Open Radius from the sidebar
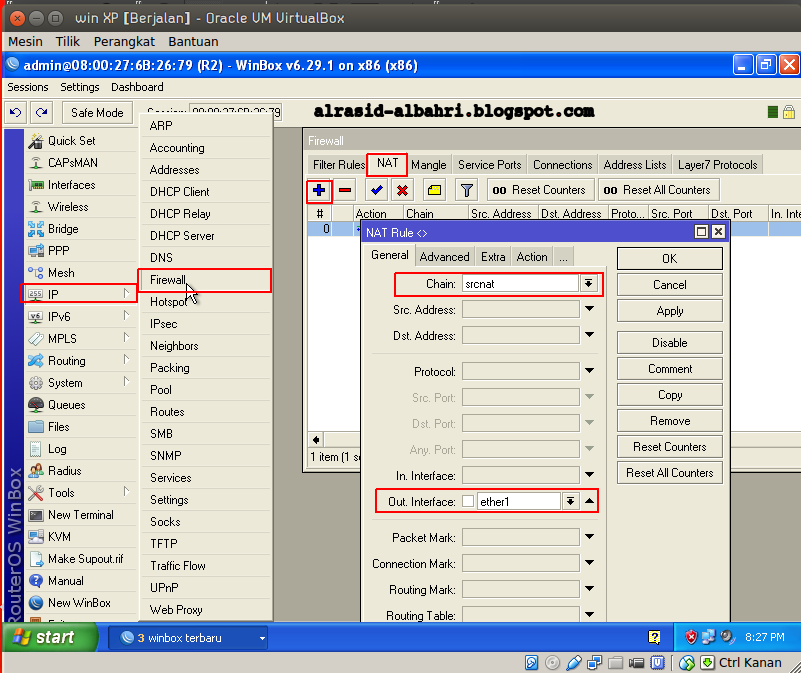Screen dimensions: 801x673 (x=64, y=471)
